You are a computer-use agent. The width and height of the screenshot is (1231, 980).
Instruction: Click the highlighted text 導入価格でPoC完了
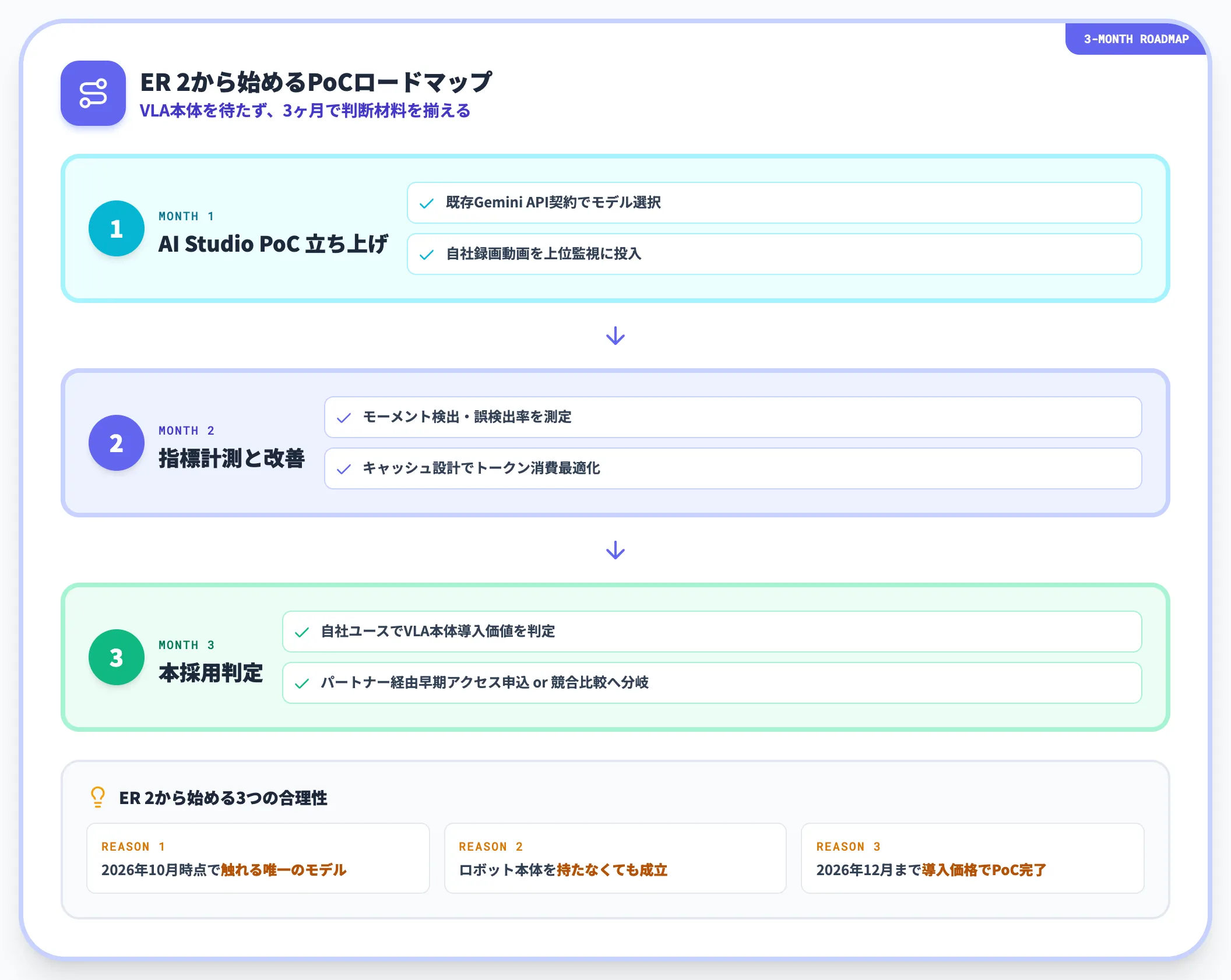pyautogui.click(x=984, y=870)
